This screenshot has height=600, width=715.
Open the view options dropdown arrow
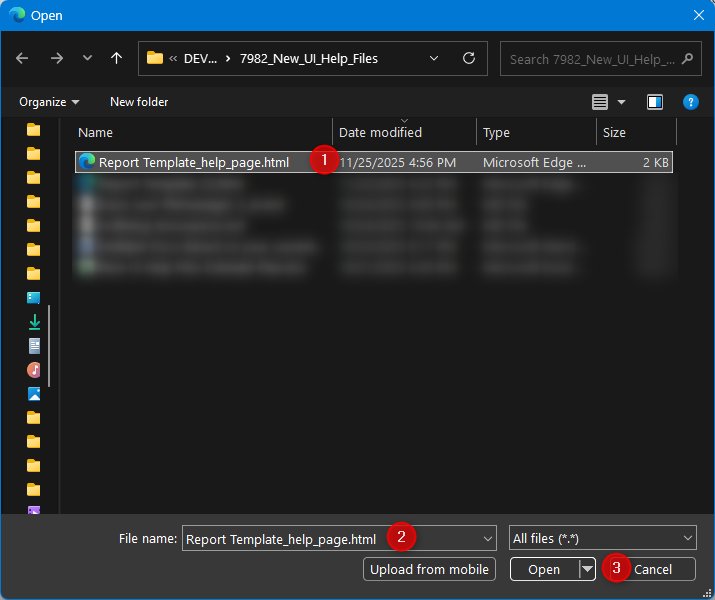tap(621, 102)
